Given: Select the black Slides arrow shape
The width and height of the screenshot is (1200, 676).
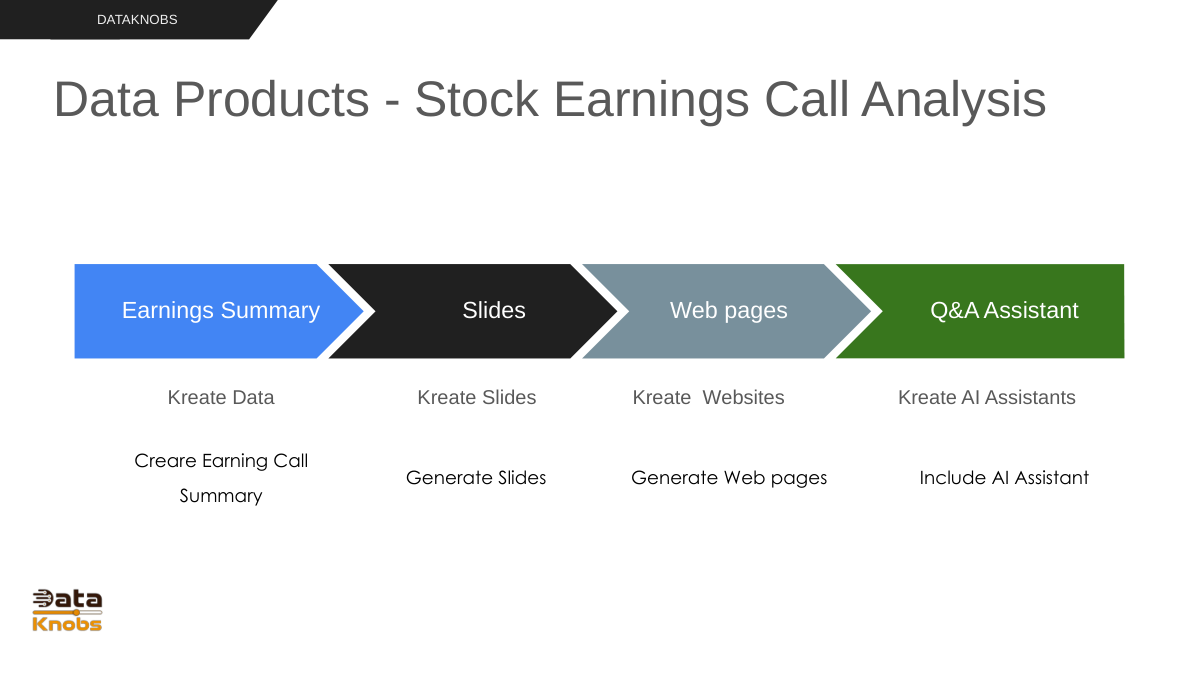Looking at the screenshot, I should point(472,311).
